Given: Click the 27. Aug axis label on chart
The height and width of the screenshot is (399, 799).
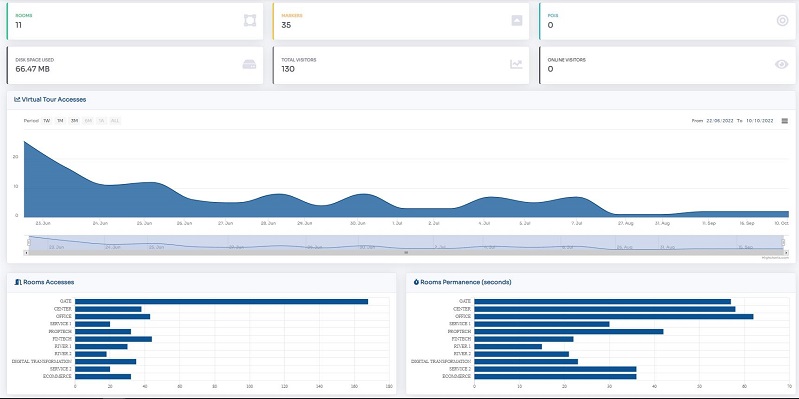Looking at the screenshot, I should (626, 223).
